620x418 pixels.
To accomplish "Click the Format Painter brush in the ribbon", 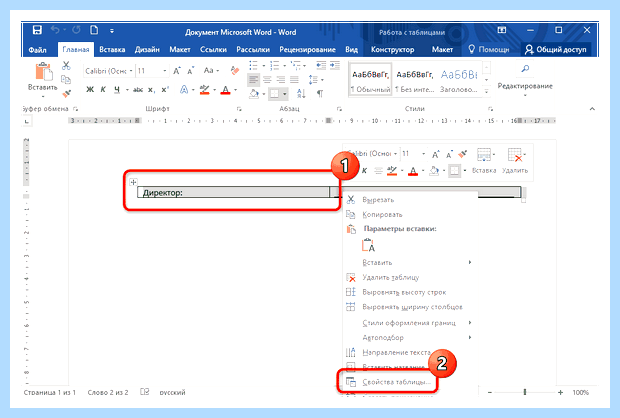I will click(66, 94).
